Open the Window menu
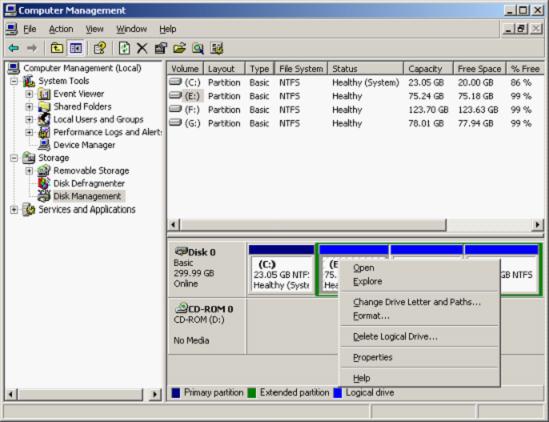 [x=131, y=29]
